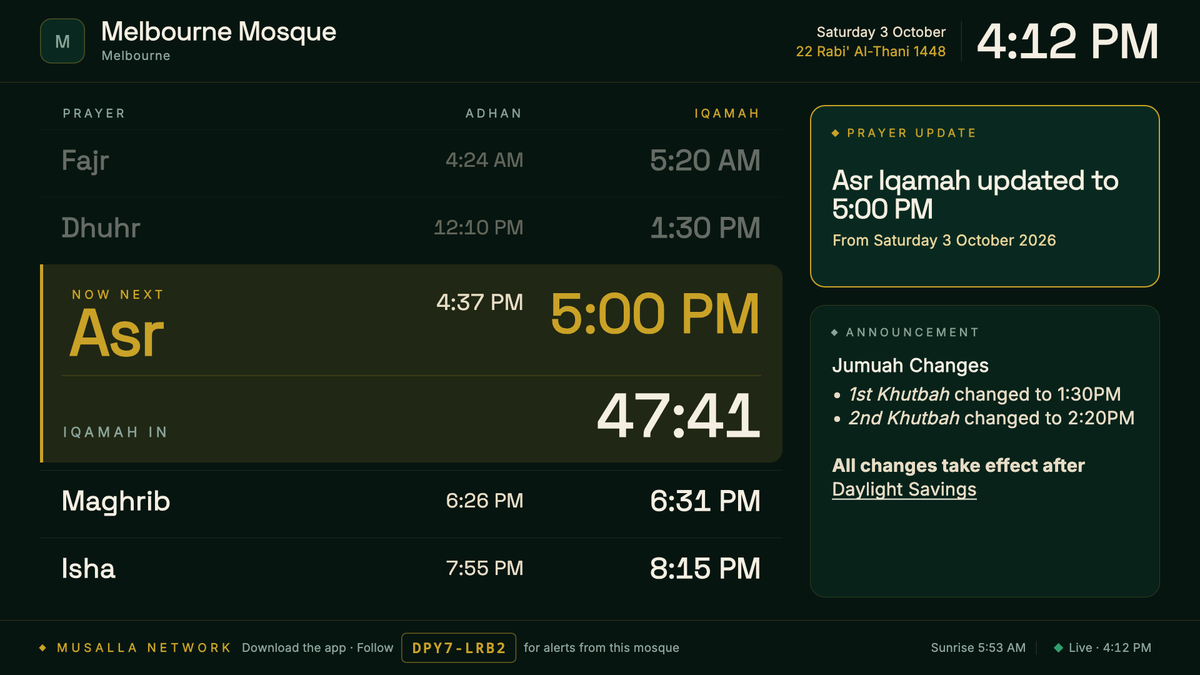Viewport: 1200px width, 675px height.
Task: Click the Jumuah Changes heading
Action: [x=910, y=366]
